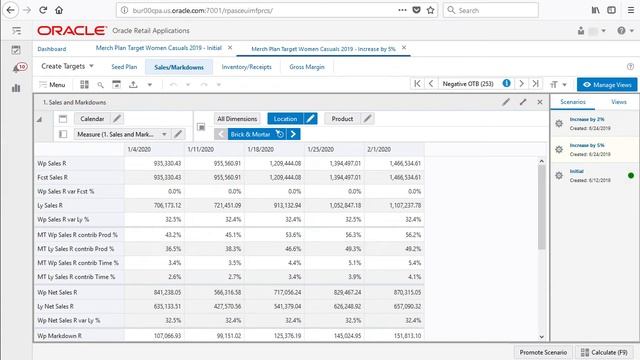
Task: Open page actions three-dots menu
Action: point(402,10)
